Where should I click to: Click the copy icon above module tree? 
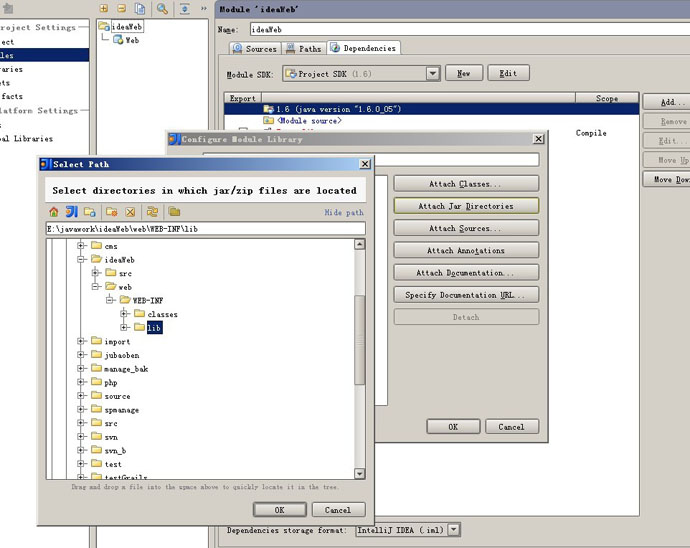coord(140,8)
